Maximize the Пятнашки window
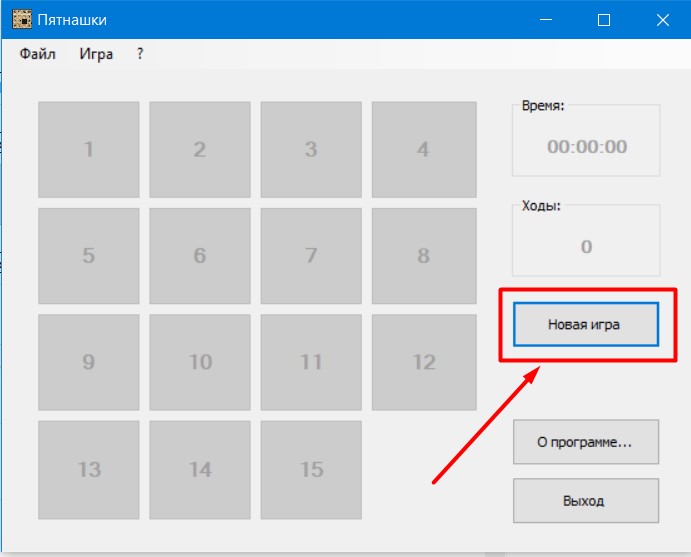 tap(604, 20)
